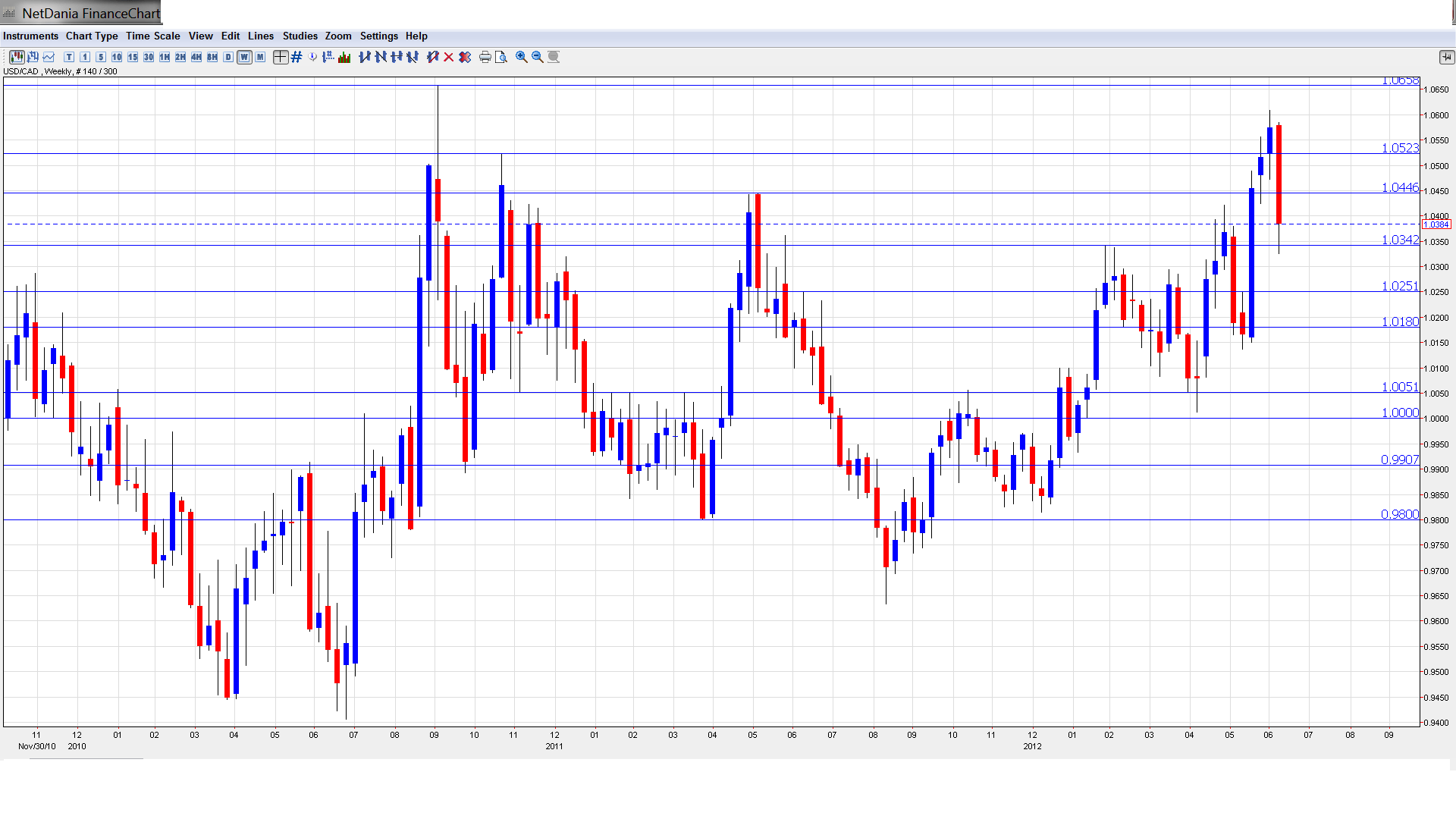The height and width of the screenshot is (819, 1456).
Task: Expand the Chart Type menu
Action: [92, 36]
